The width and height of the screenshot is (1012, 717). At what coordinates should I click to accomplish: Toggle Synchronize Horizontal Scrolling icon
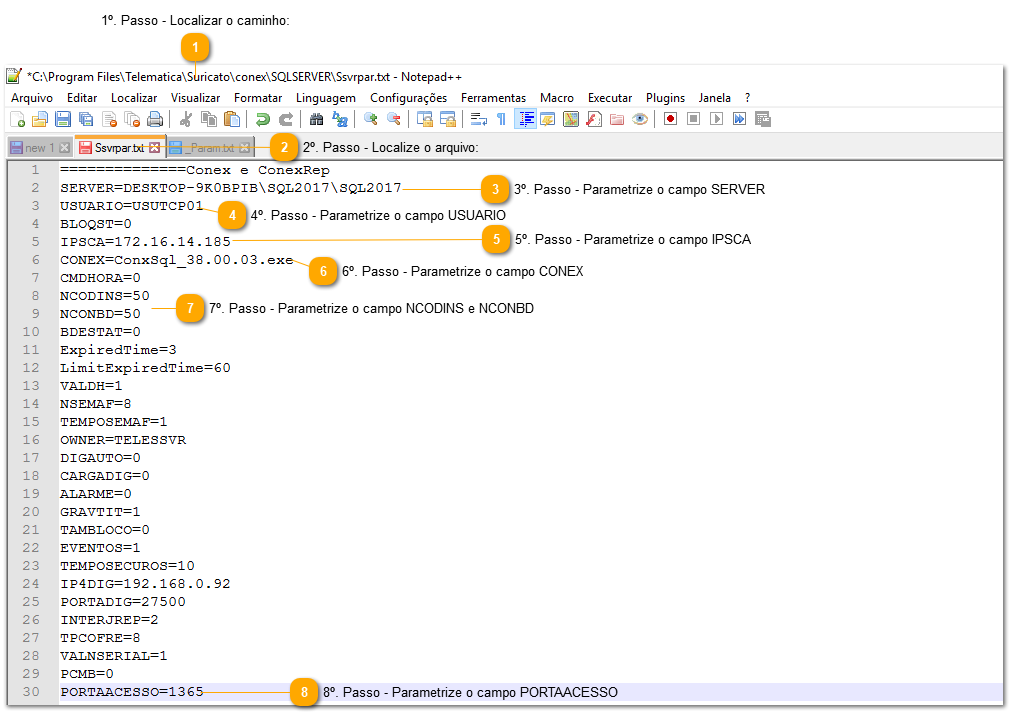[x=447, y=119]
